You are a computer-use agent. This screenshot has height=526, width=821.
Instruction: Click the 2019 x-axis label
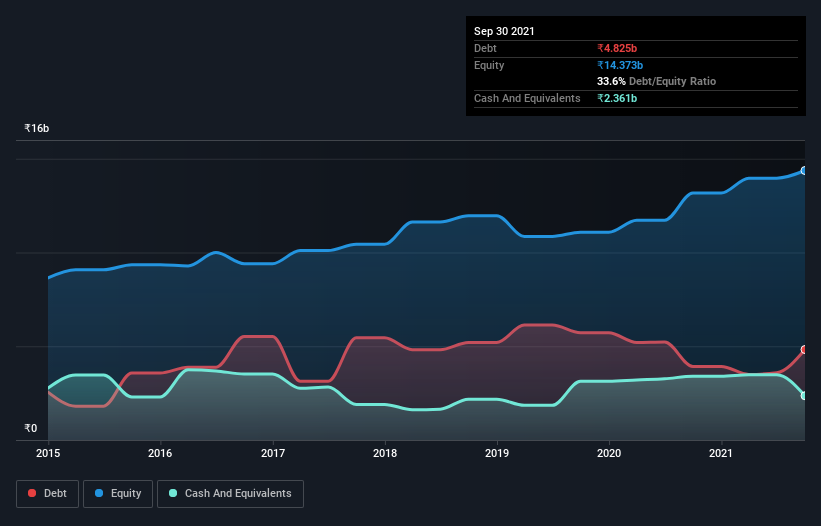497,453
